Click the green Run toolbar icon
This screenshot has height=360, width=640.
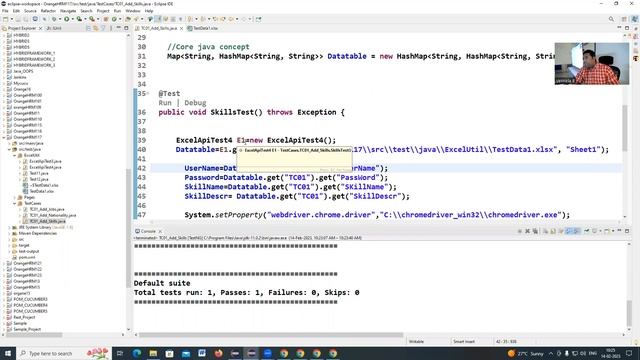coord(67,19)
